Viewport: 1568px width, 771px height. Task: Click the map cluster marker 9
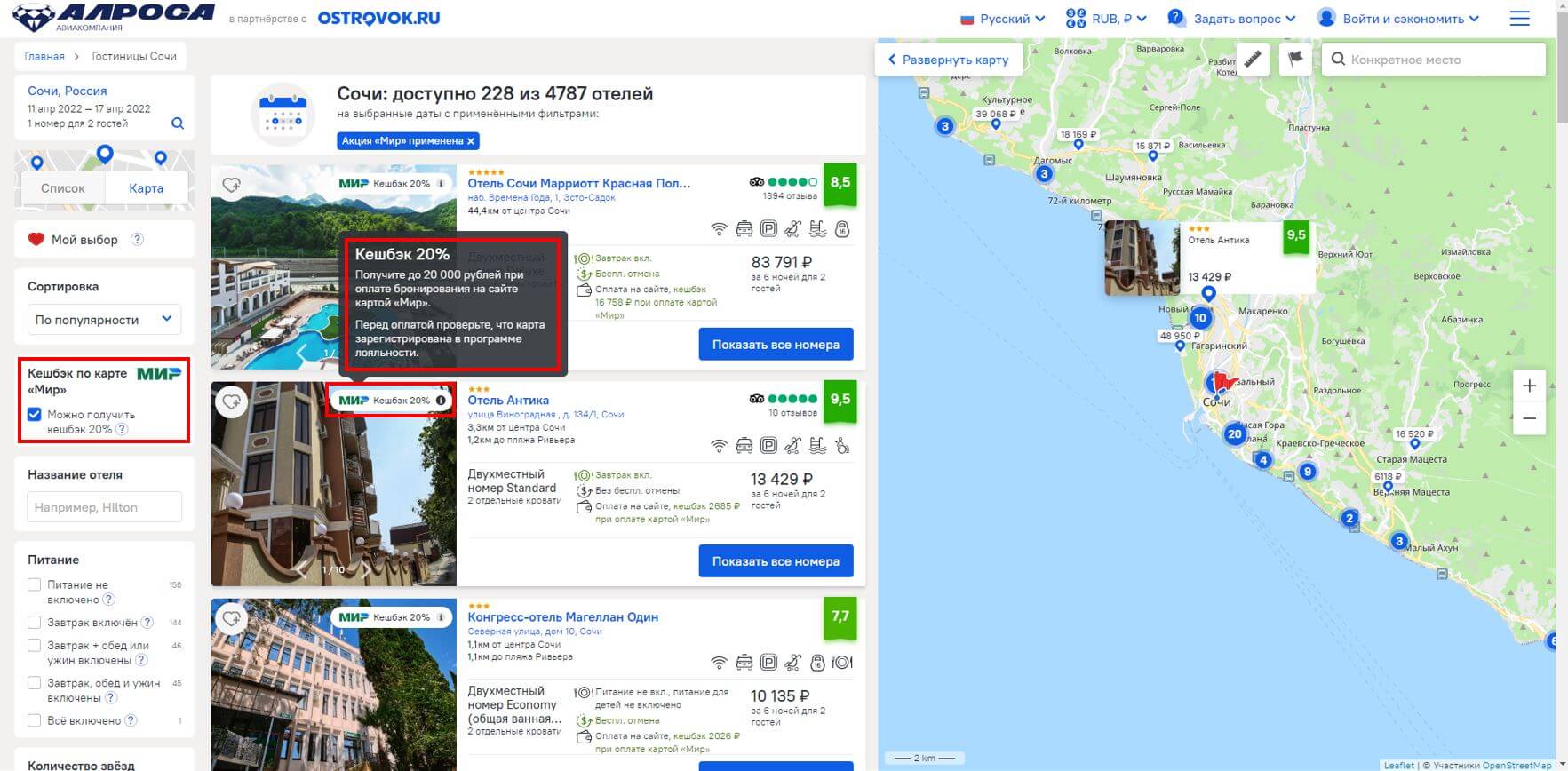1307,472
